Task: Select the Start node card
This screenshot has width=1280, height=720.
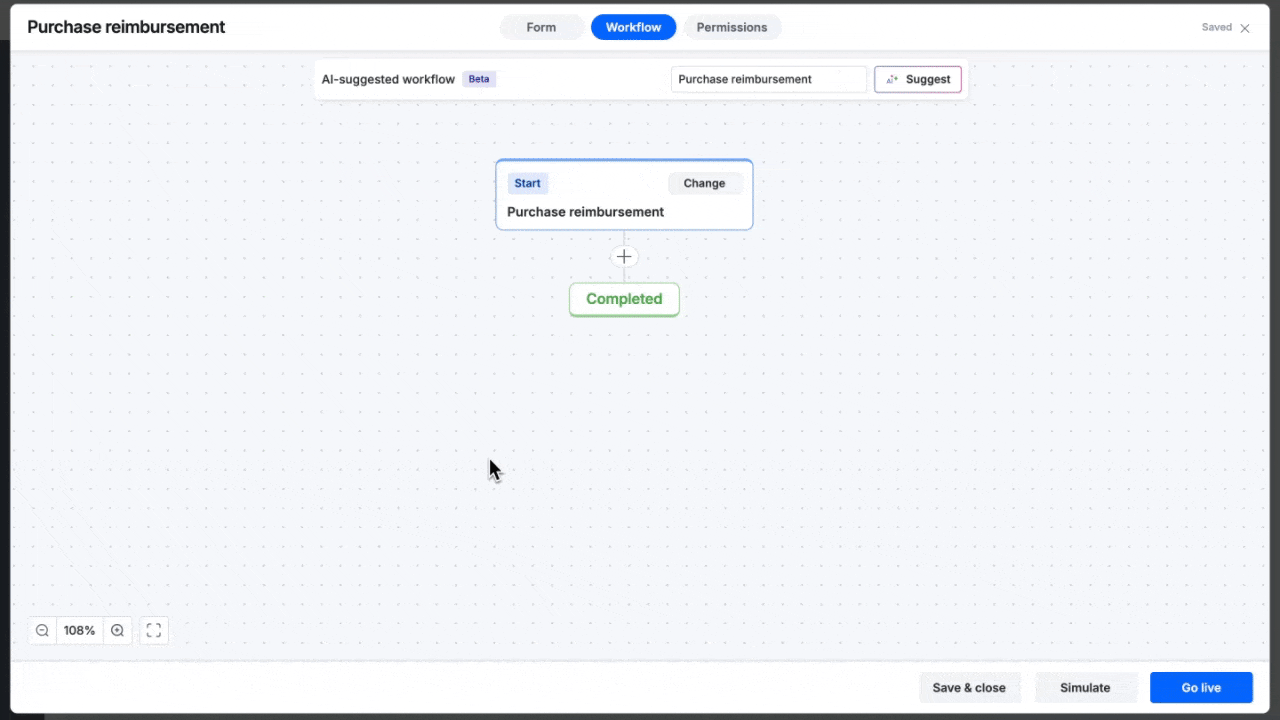Action: click(x=624, y=195)
